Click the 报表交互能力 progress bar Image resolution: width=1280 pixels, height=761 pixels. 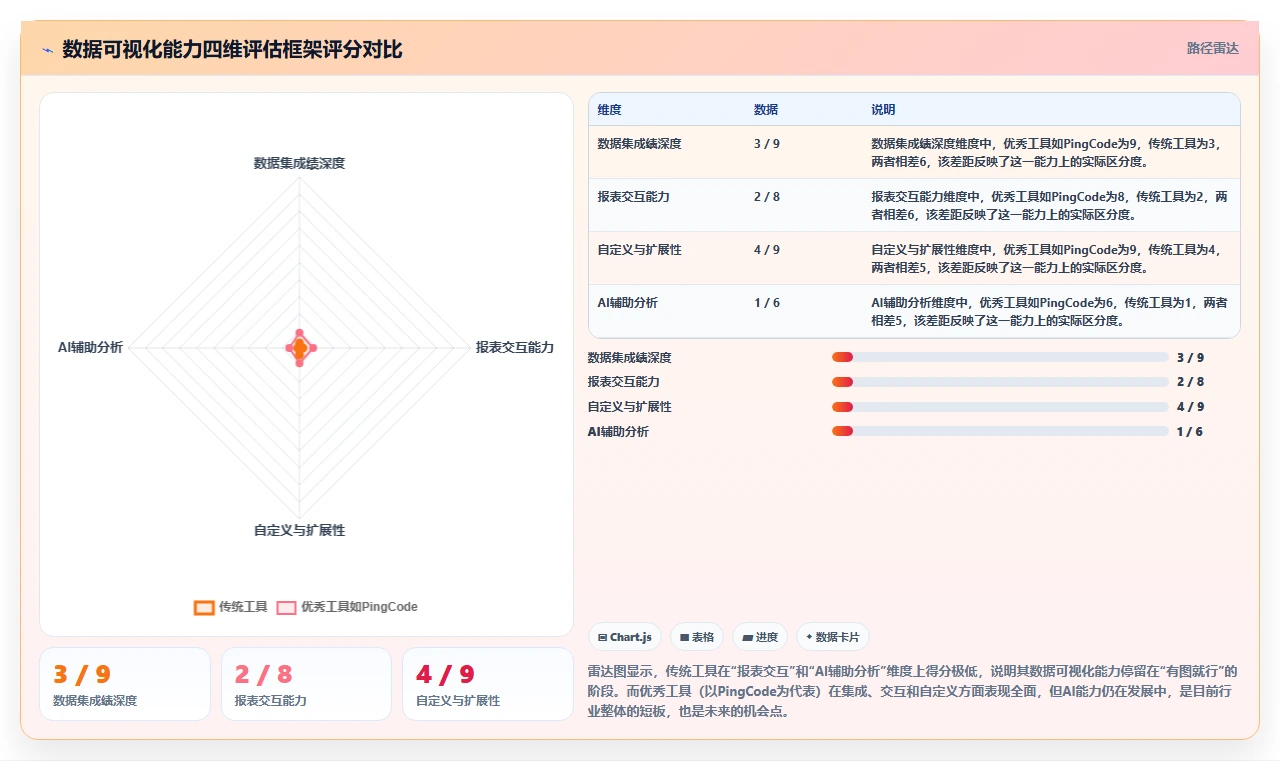pyautogui.click(x=1000, y=382)
